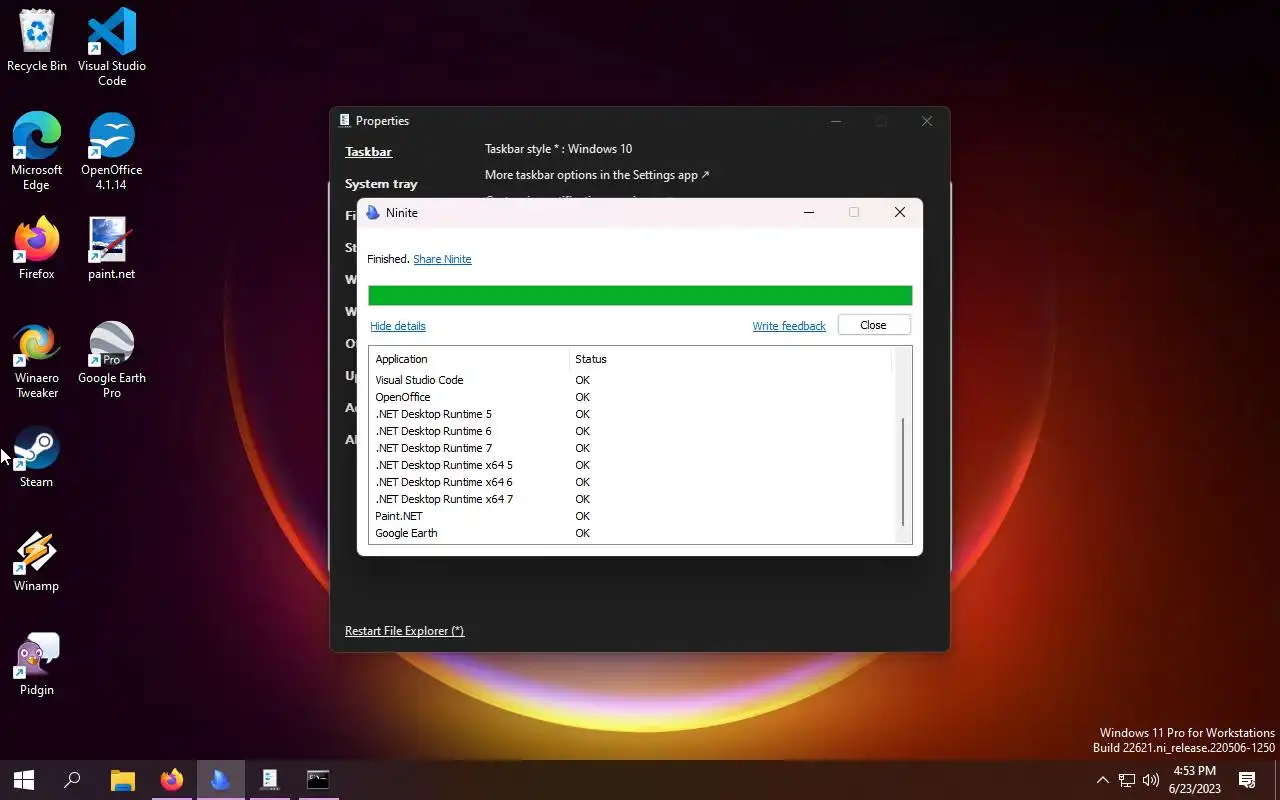Select the Winamp desktop shortcut
The width and height of the screenshot is (1280, 800).
37,561
